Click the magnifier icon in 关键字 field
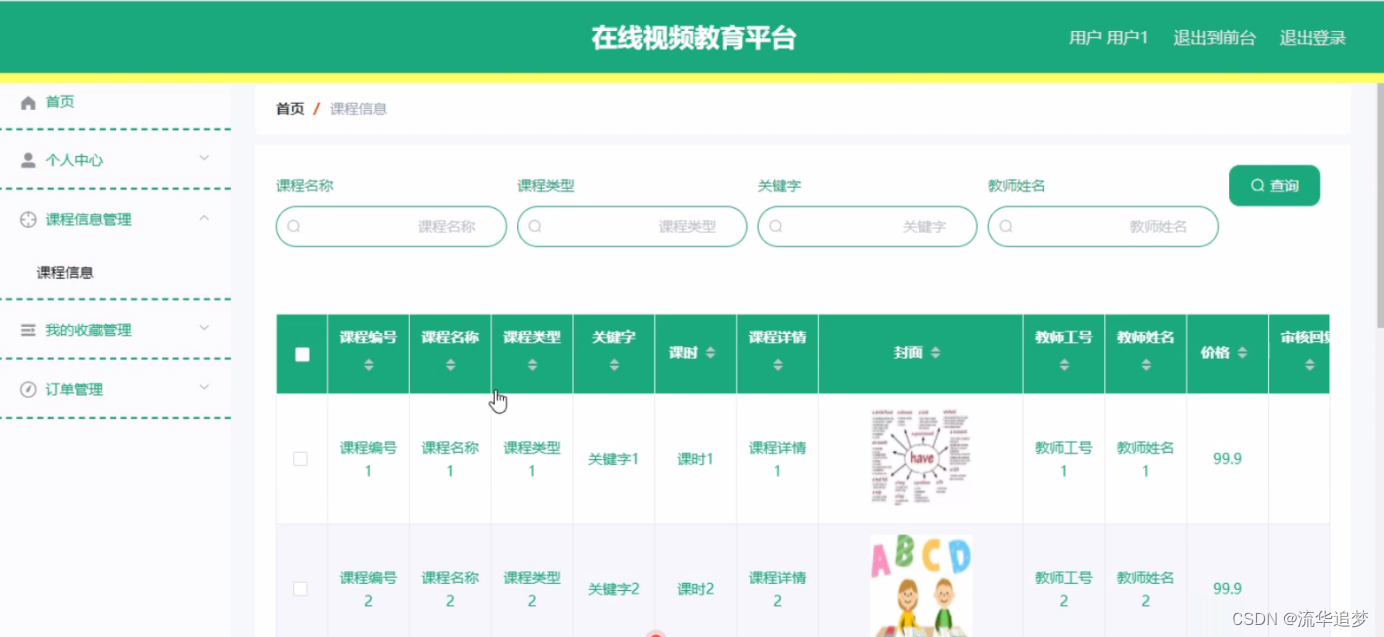Screen dimensions: 1384x637 pyautogui.click(x=776, y=226)
